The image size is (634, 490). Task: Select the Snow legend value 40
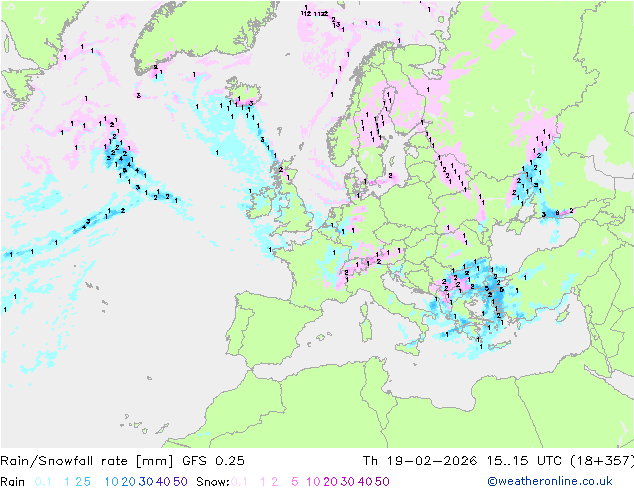365,482
